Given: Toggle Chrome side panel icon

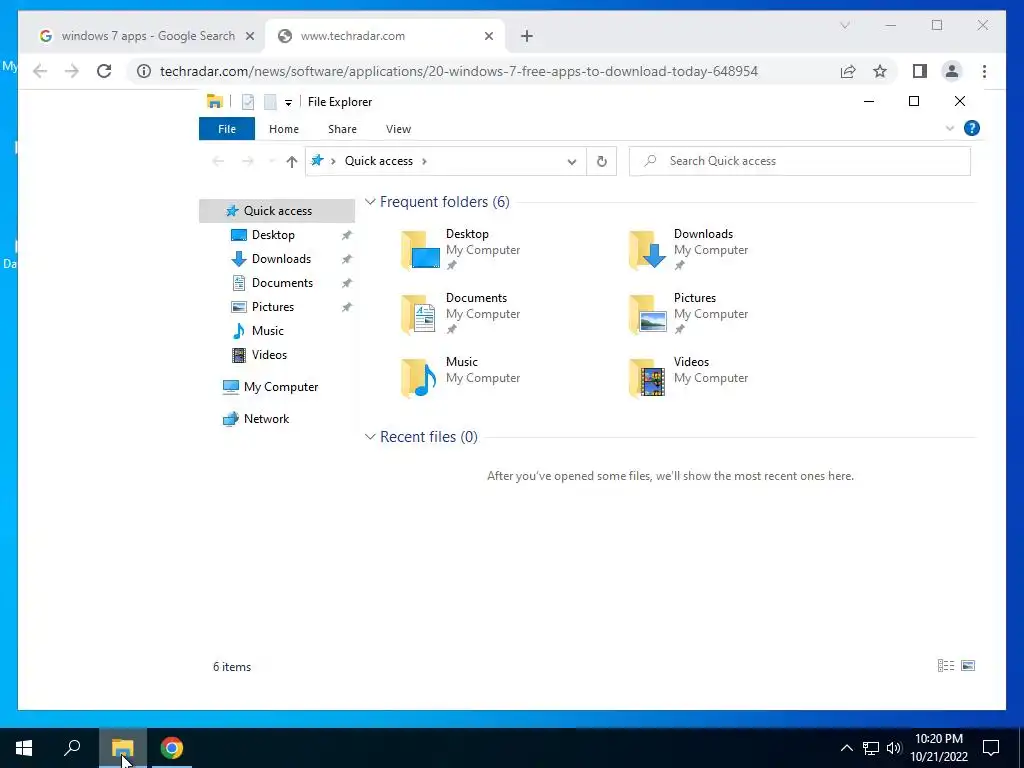Looking at the screenshot, I should [920, 71].
